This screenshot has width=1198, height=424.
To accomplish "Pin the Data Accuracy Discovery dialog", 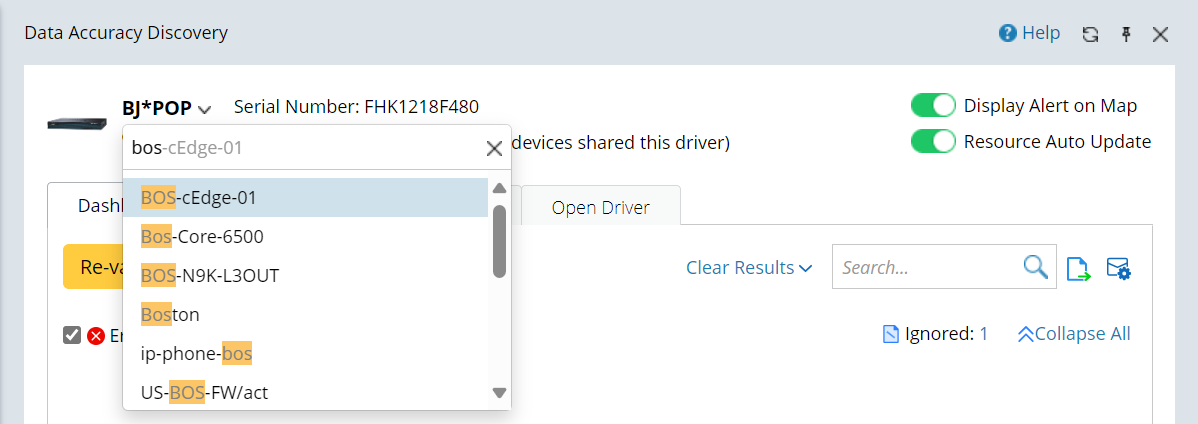I will [1126, 34].
